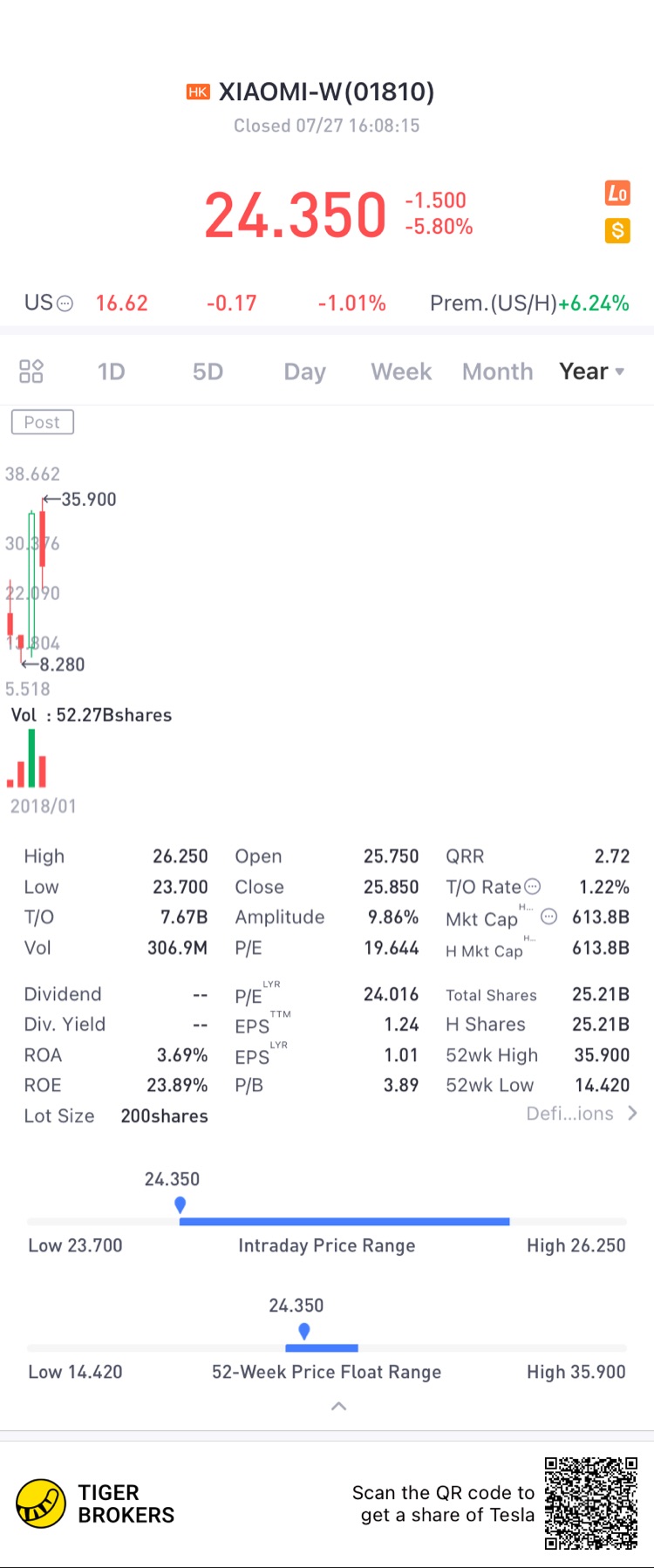Tap the yellow dollar sign badge

(x=617, y=230)
